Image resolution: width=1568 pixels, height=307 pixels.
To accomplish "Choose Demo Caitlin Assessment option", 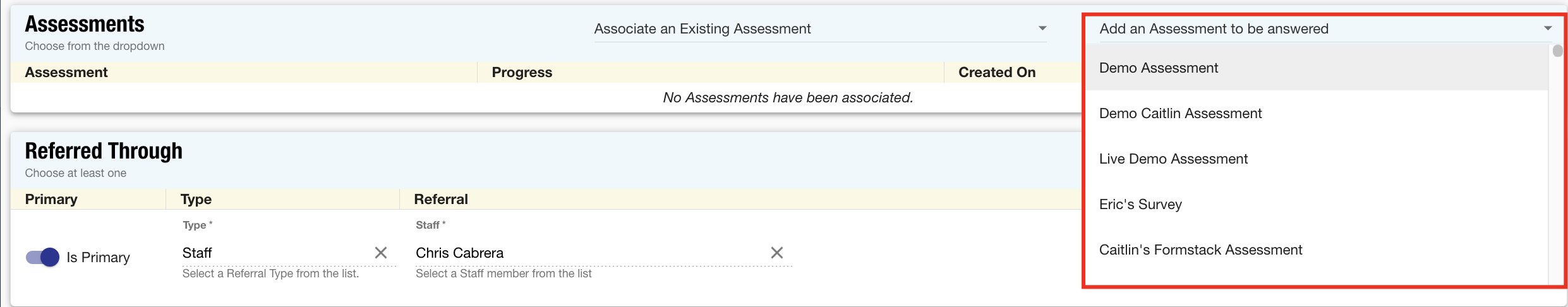I will click(1180, 114).
